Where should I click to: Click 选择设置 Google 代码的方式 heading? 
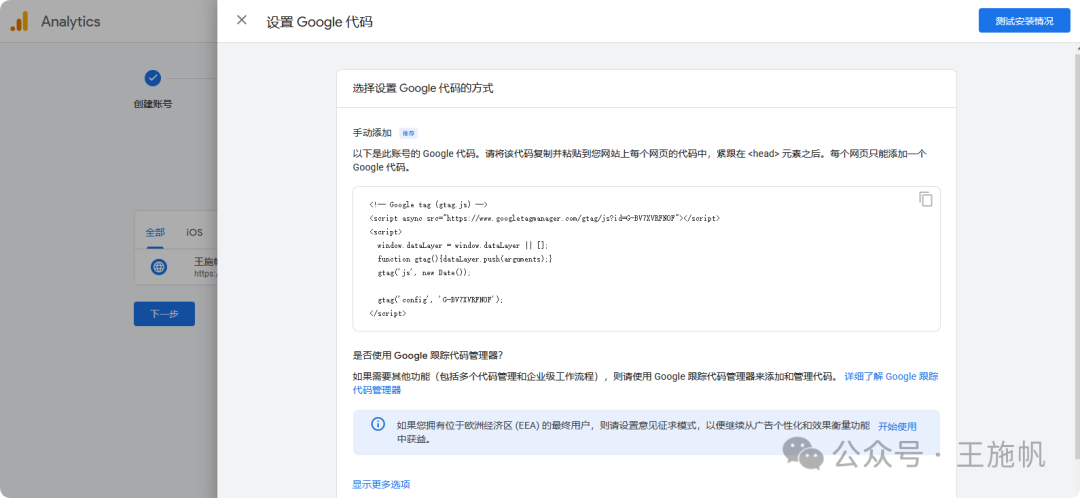[423, 88]
